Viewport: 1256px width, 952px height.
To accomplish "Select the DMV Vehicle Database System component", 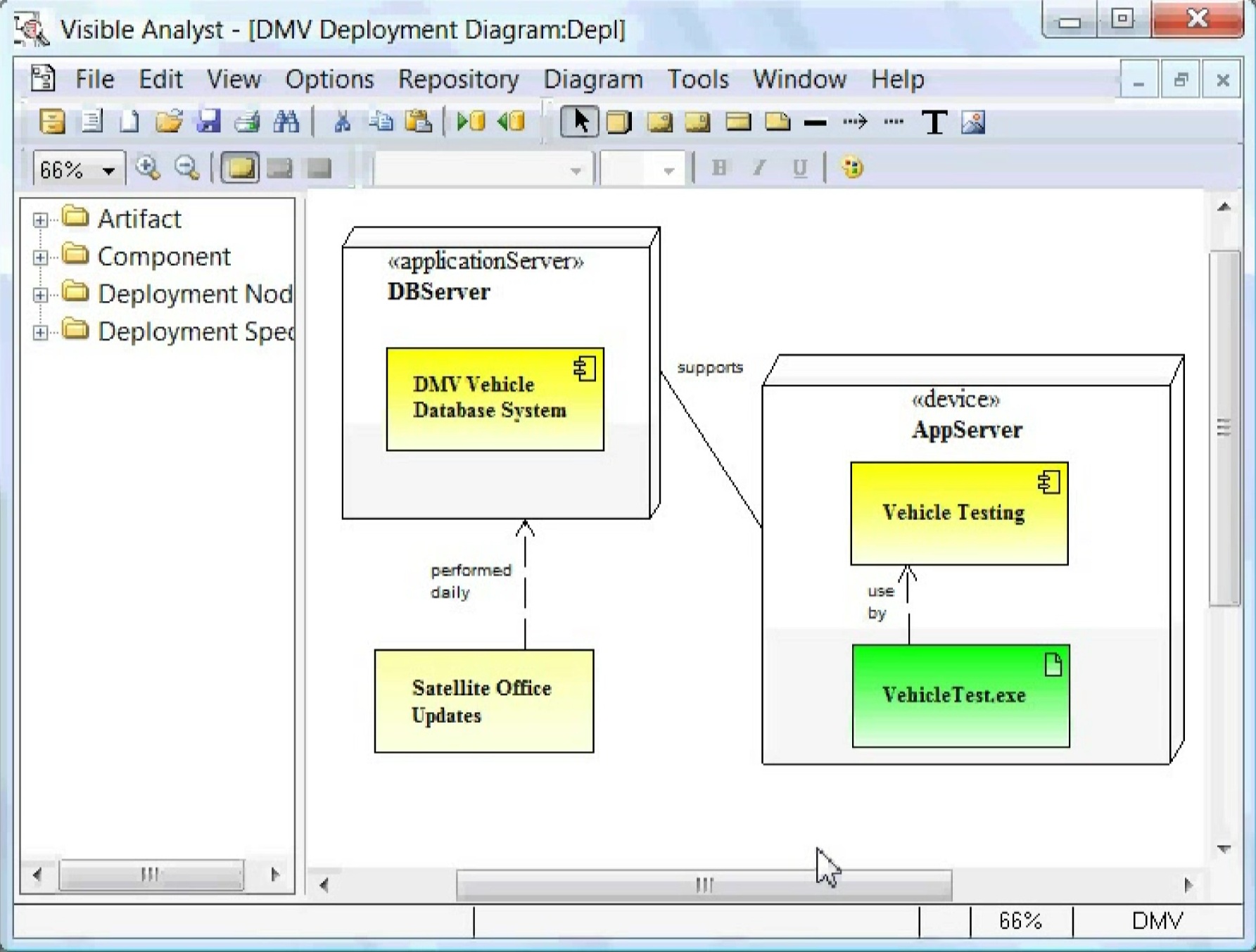I will (495, 399).
